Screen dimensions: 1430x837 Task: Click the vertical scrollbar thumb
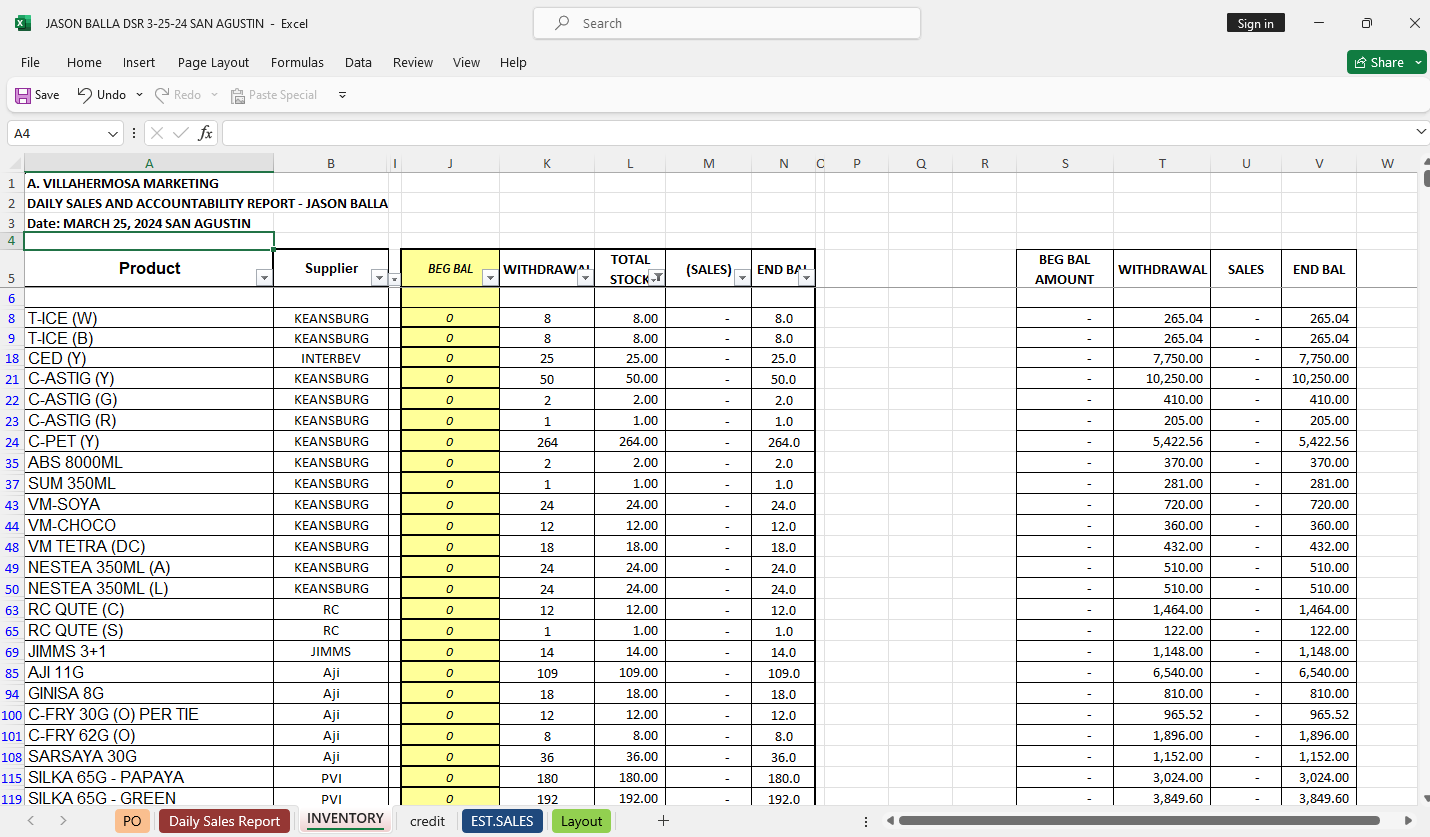point(1425,180)
